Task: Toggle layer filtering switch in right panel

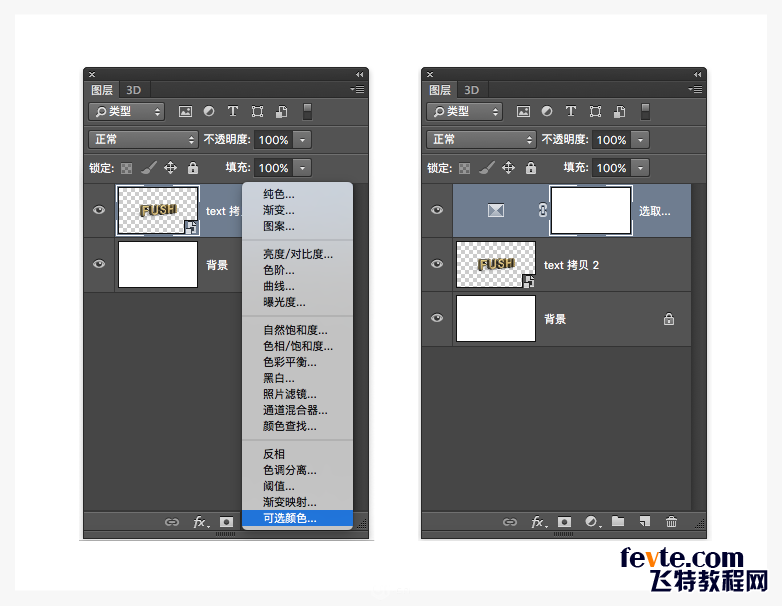Action: point(645,112)
